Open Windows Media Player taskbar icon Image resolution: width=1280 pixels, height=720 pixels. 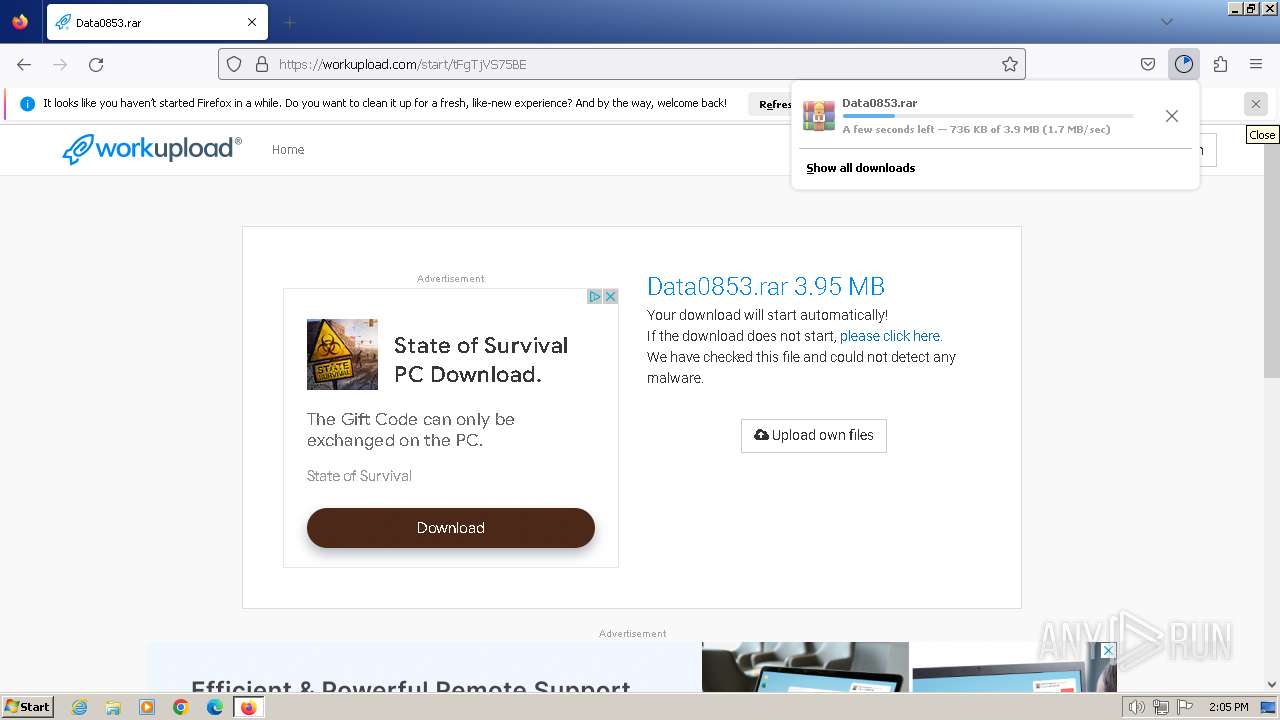(x=147, y=707)
